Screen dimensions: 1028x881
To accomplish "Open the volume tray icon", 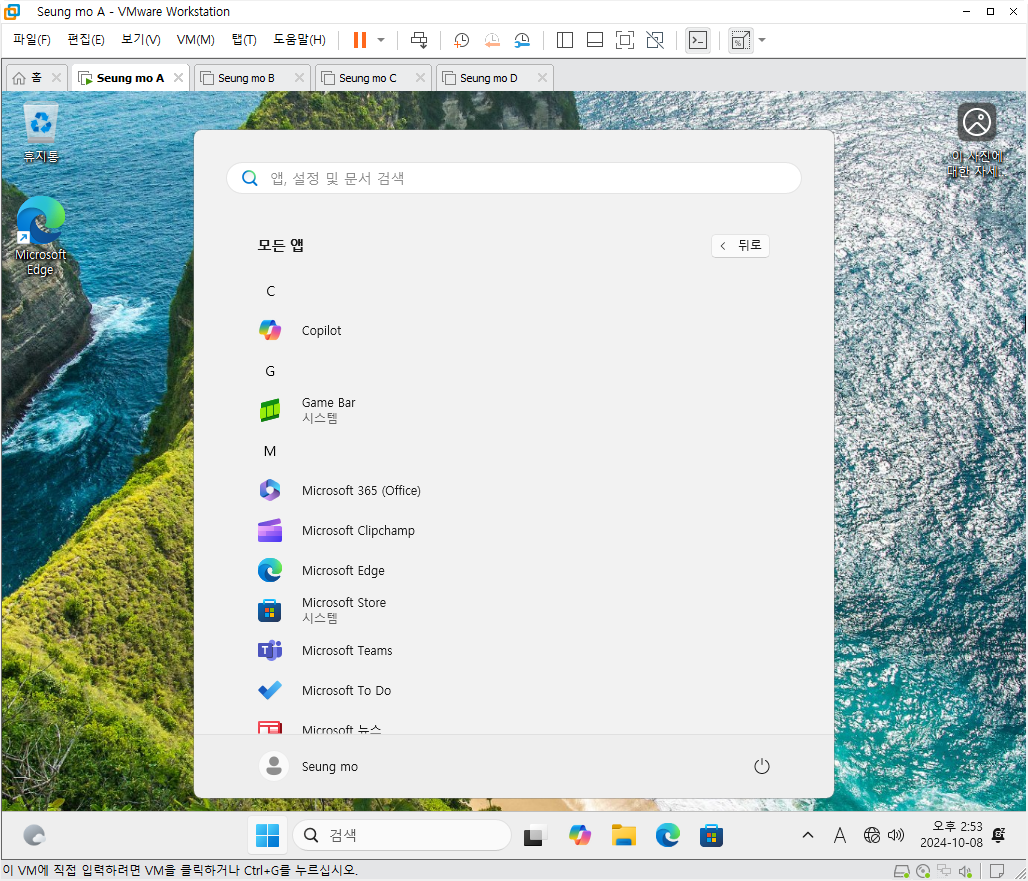I will [896, 835].
